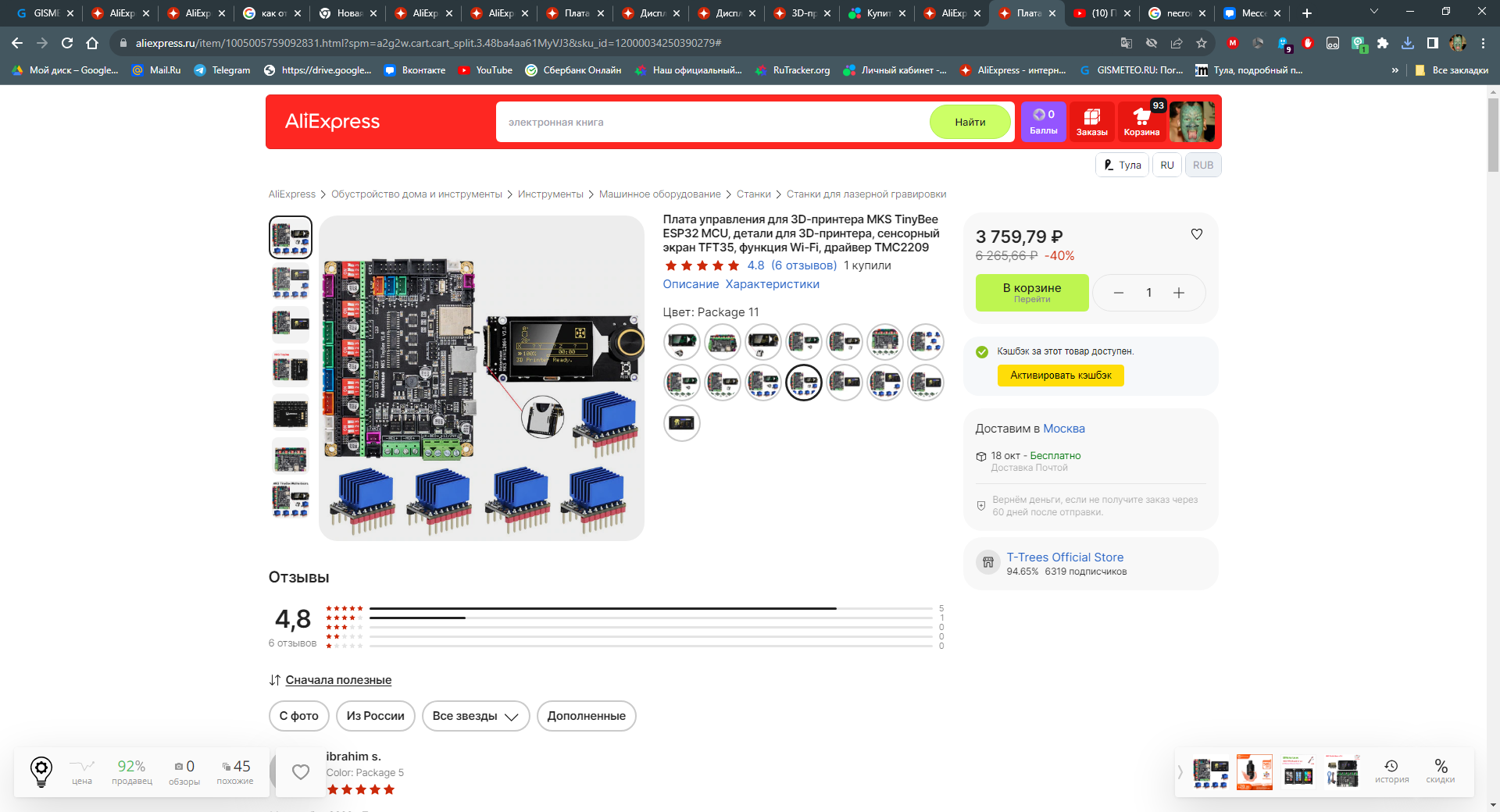This screenshot has width=1500, height=812.
Task: Change delivery destination Москва
Action: coord(1064,429)
